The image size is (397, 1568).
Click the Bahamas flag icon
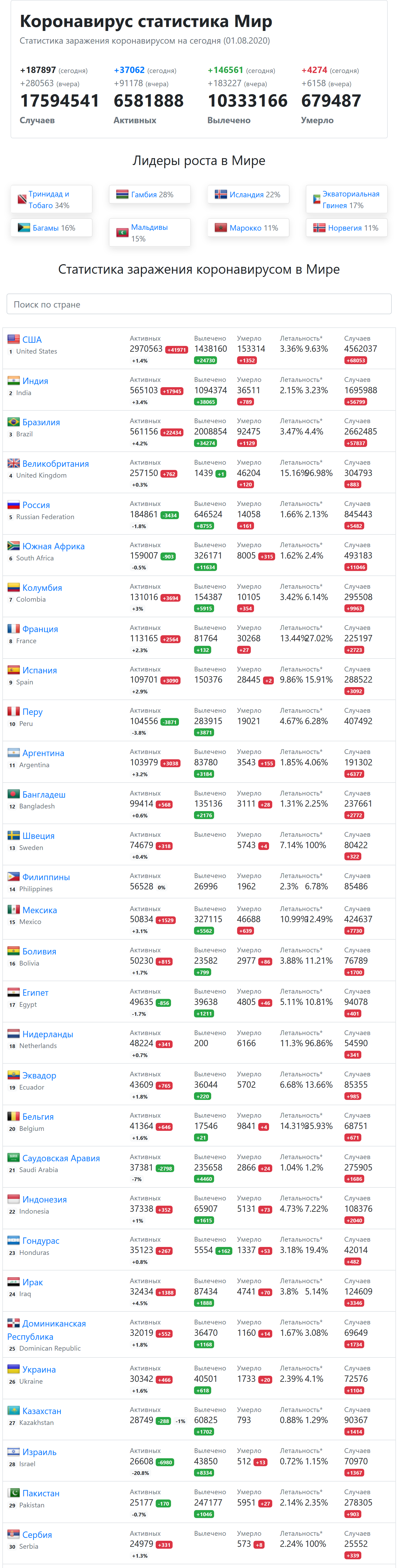tap(24, 228)
